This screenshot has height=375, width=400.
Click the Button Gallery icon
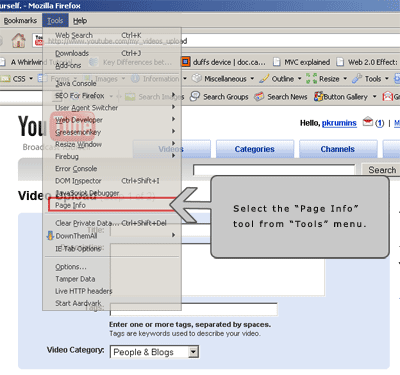[319, 97]
